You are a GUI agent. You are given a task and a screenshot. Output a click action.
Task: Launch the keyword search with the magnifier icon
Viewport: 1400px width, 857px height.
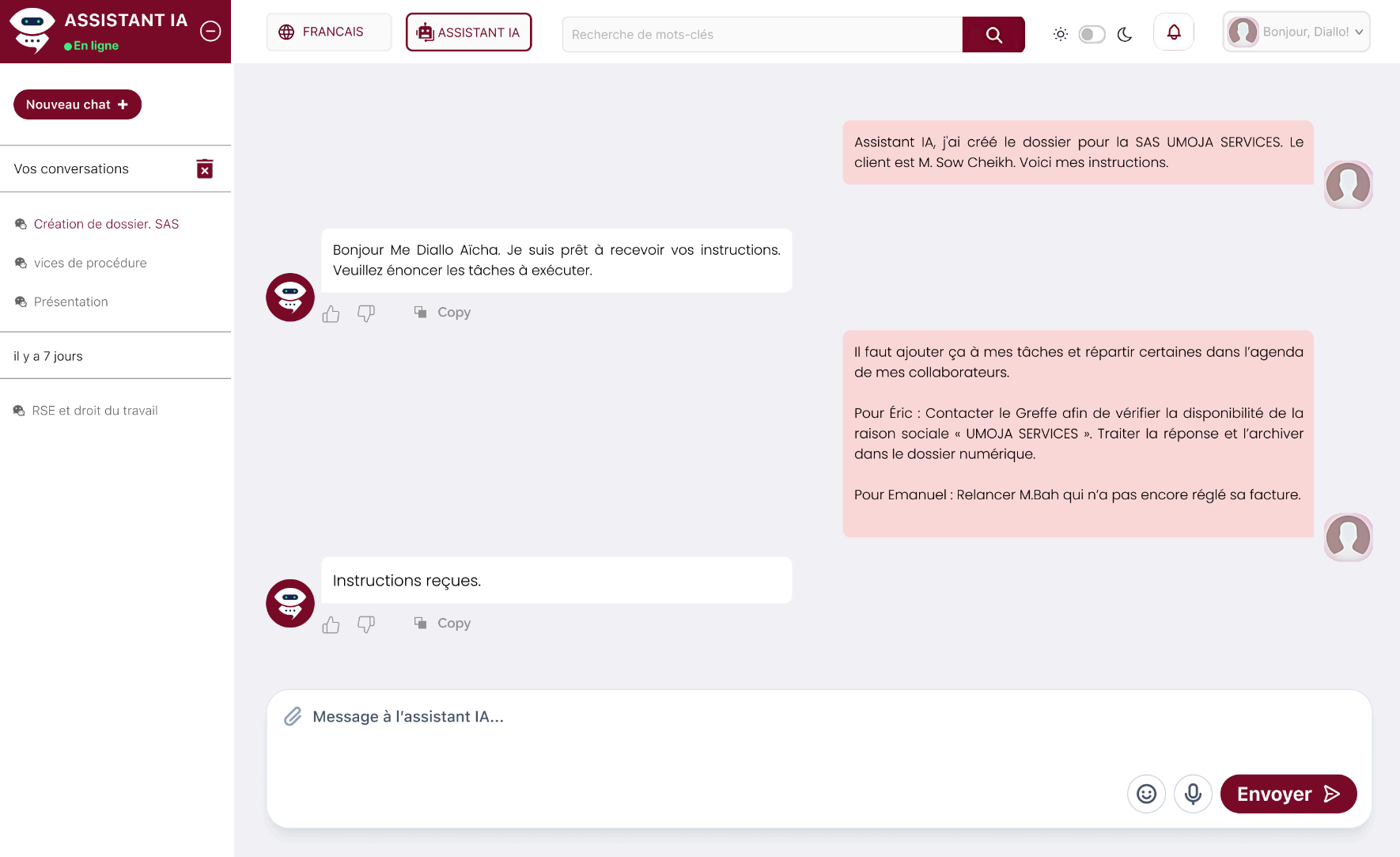click(993, 34)
